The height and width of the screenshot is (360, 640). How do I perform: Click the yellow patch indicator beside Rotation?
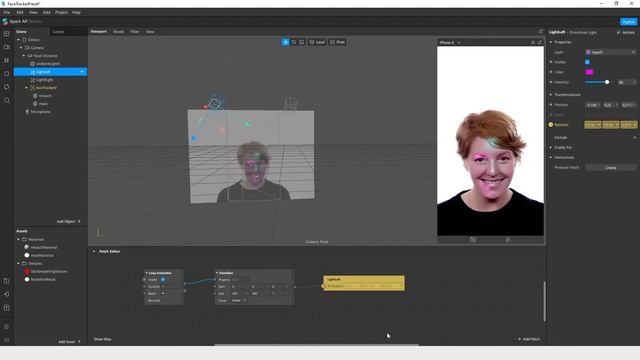click(551, 125)
